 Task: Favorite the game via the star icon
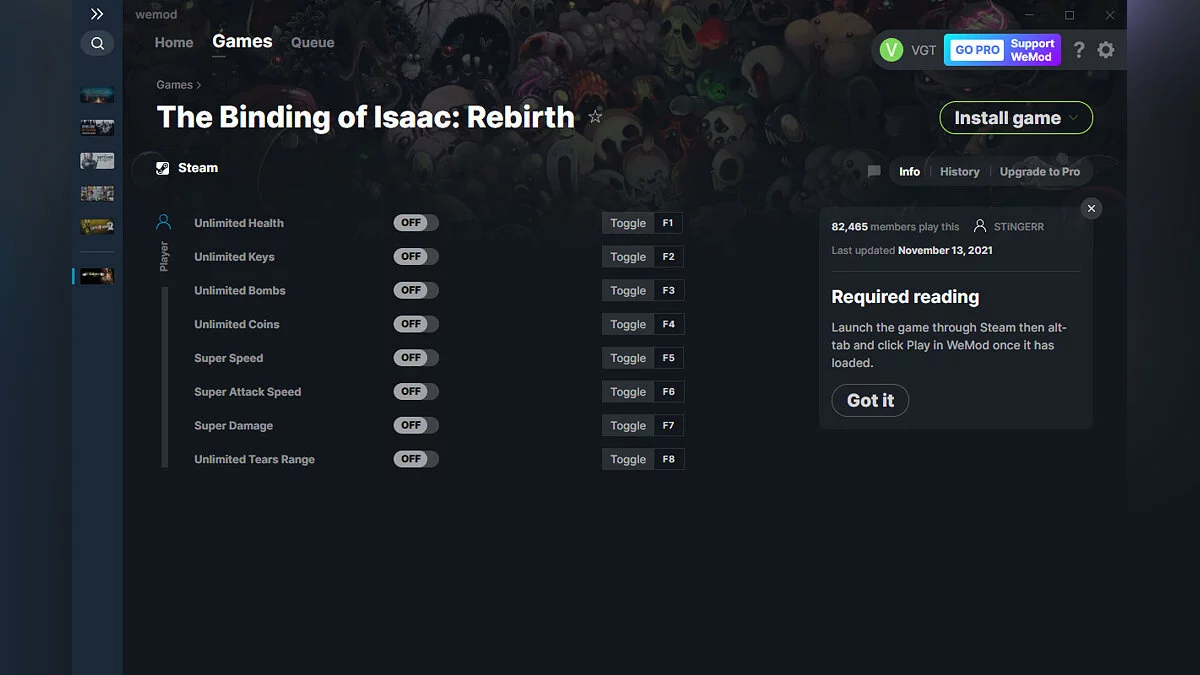(x=595, y=116)
